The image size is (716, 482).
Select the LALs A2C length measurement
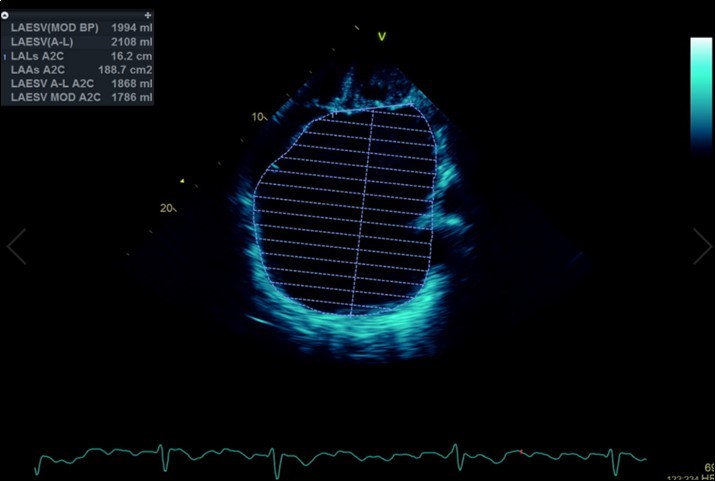coord(80,56)
